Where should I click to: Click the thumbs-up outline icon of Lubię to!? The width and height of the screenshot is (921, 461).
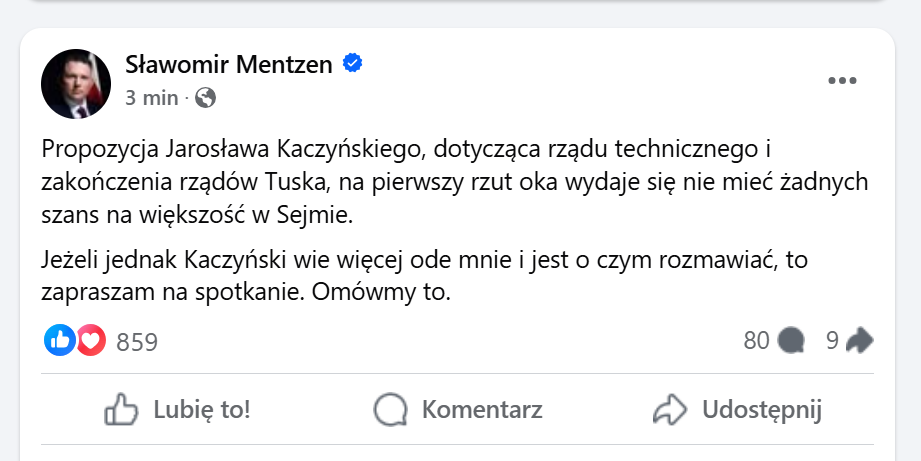pos(121,409)
